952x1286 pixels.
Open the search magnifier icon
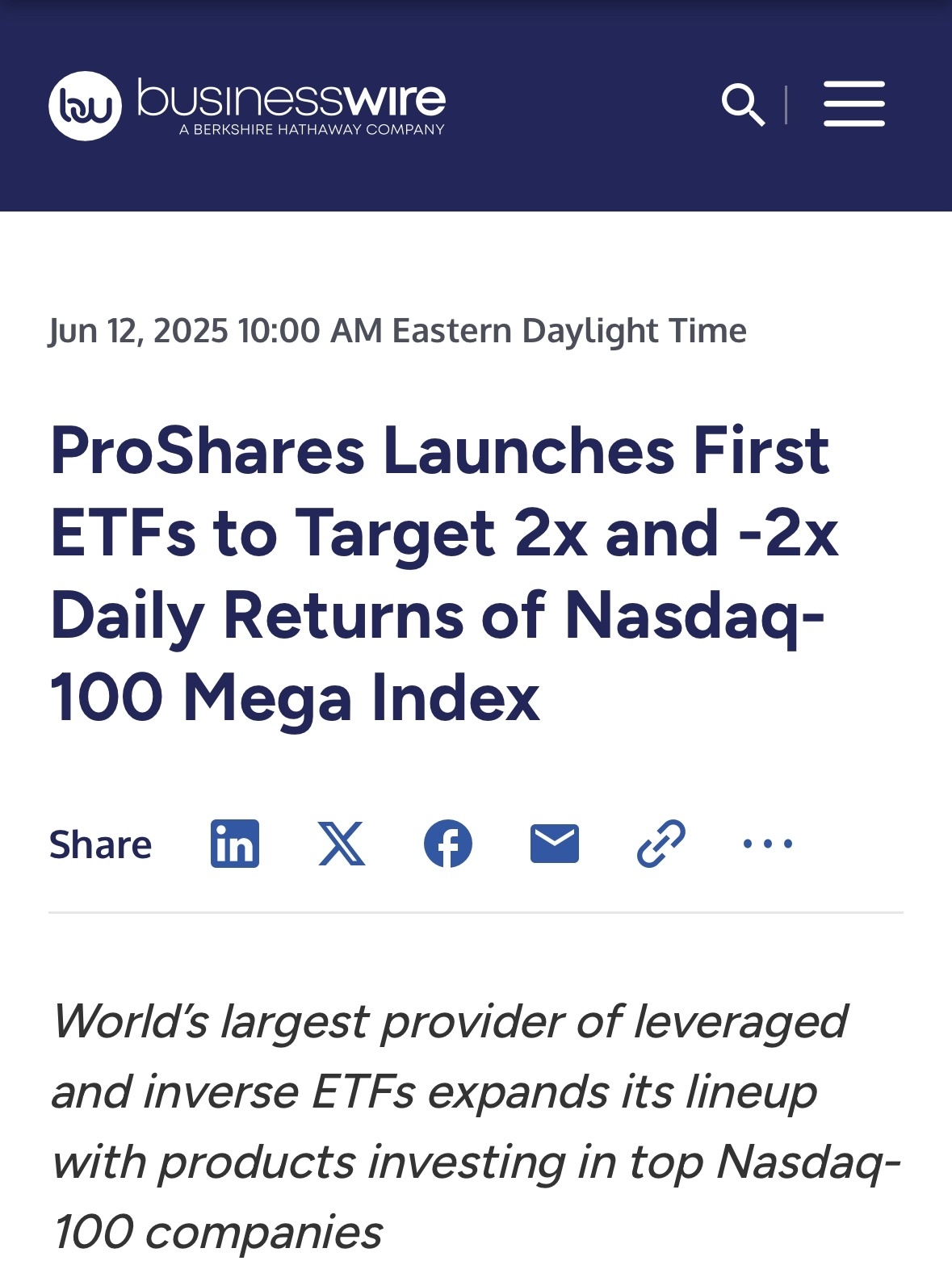(743, 104)
